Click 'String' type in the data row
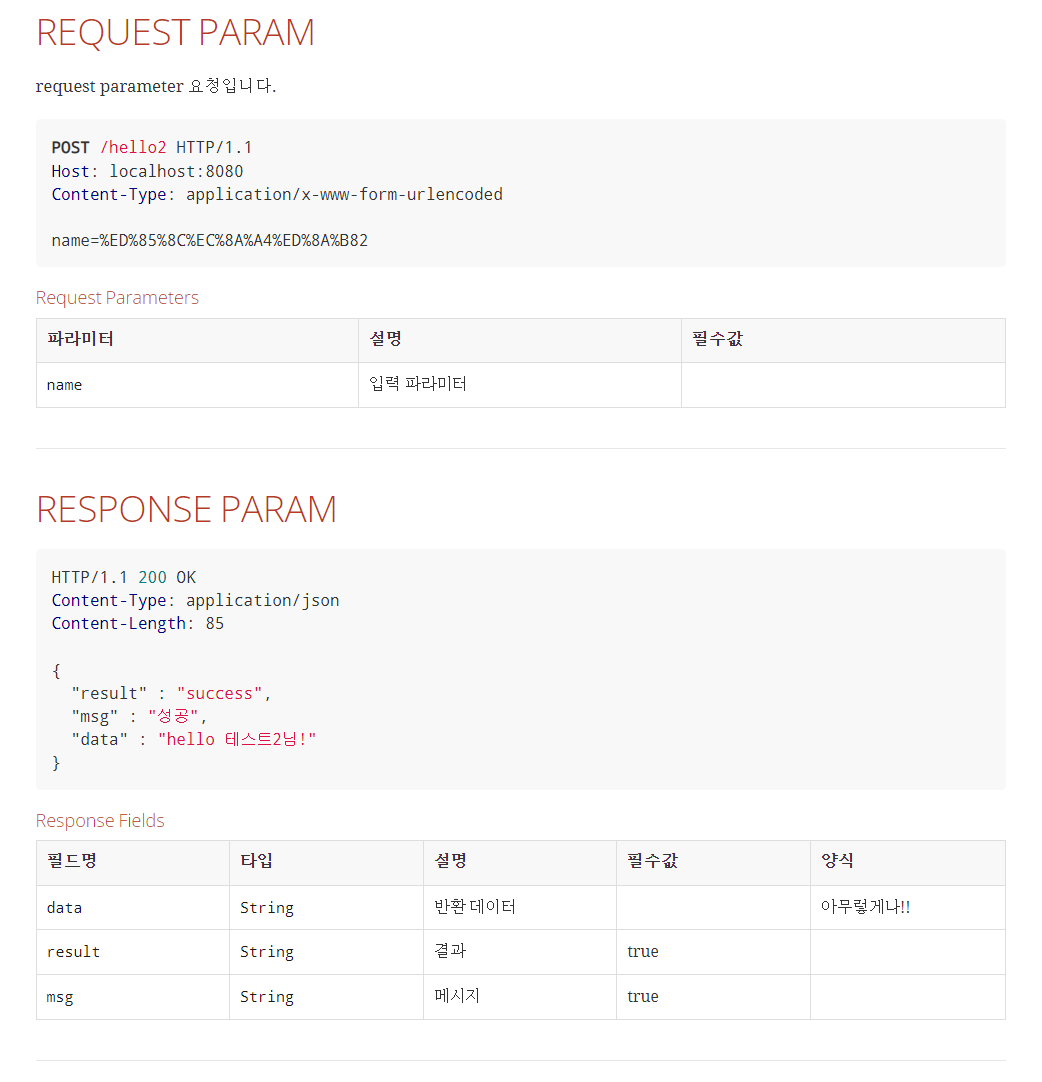Screen dimensions: 1042x1082 (x=267, y=908)
